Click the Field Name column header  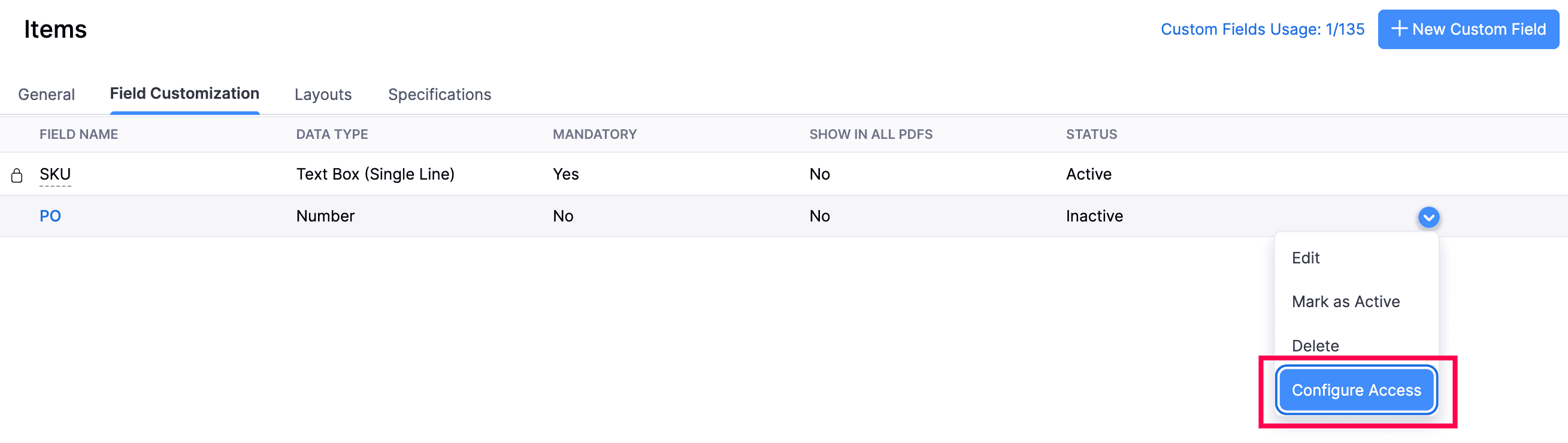[x=78, y=135]
